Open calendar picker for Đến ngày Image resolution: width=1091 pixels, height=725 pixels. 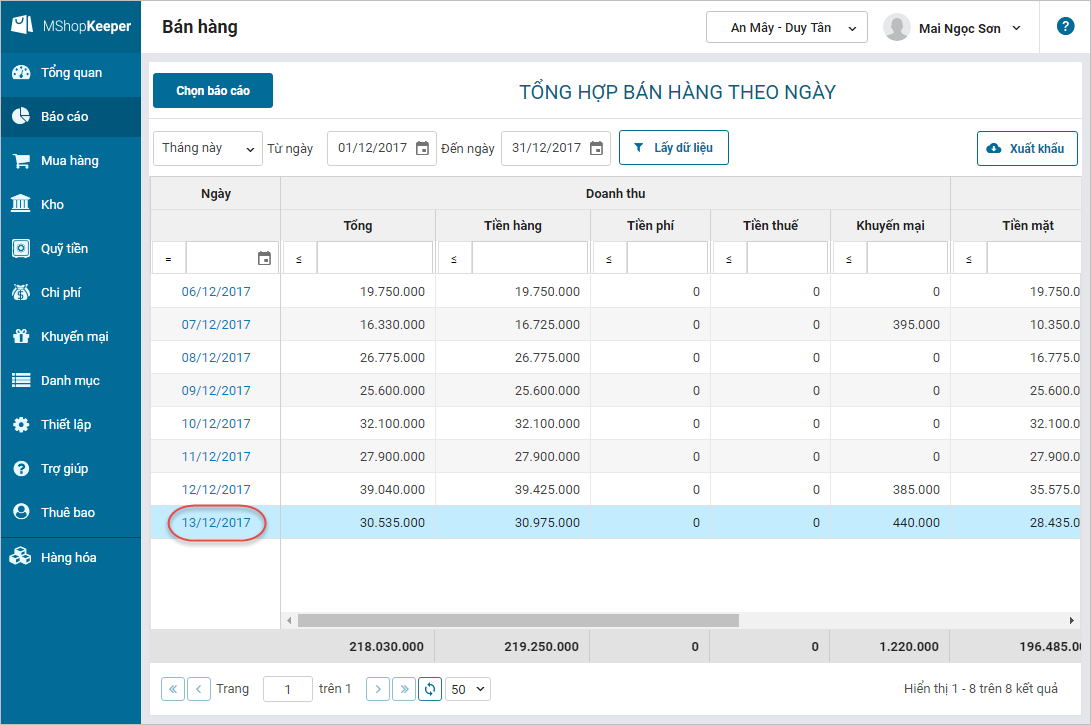(596, 148)
